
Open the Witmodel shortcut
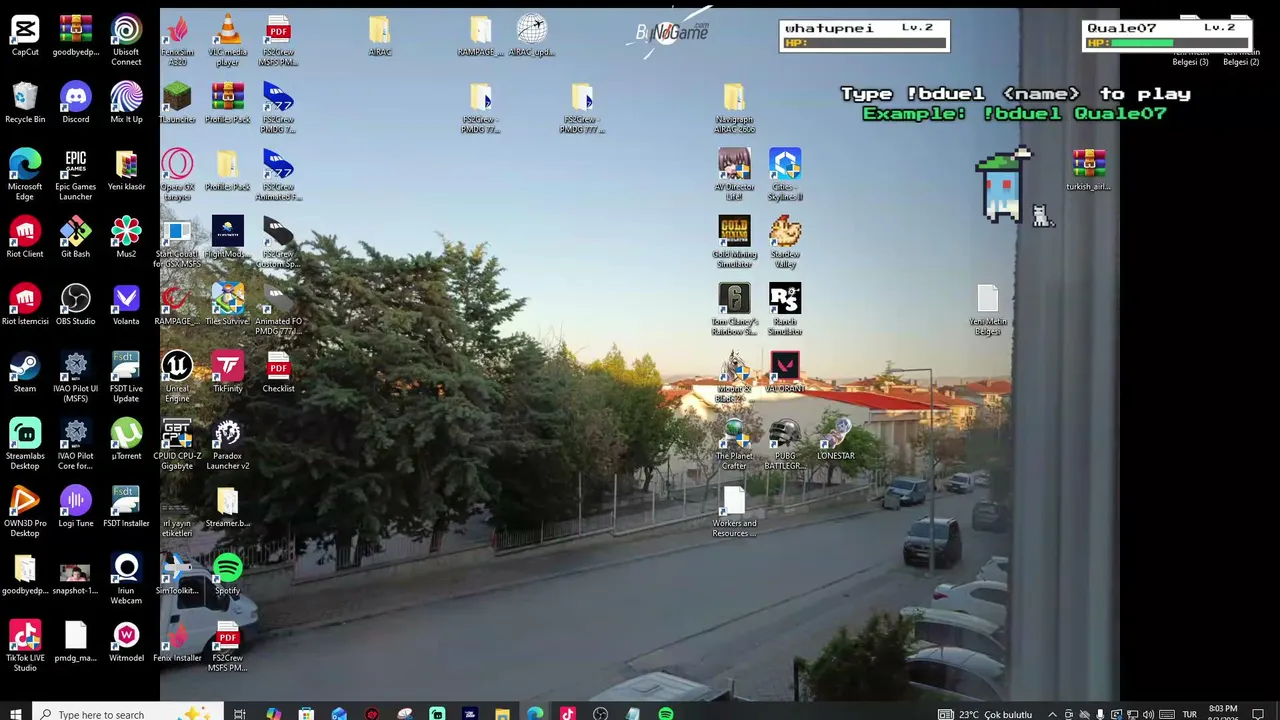point(126,641)
